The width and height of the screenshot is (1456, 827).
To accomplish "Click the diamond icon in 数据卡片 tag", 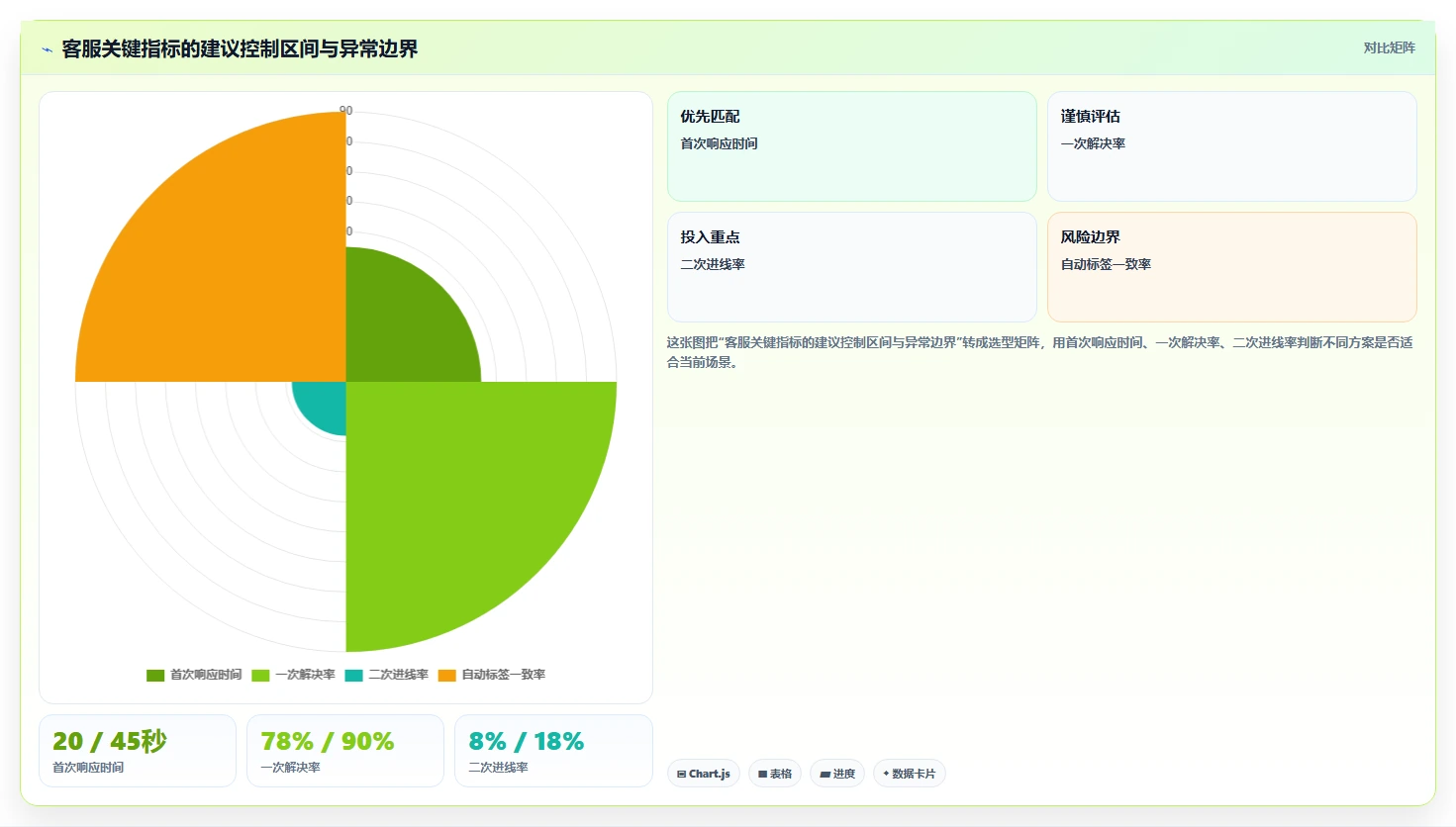I will click(x=886, y=774).
